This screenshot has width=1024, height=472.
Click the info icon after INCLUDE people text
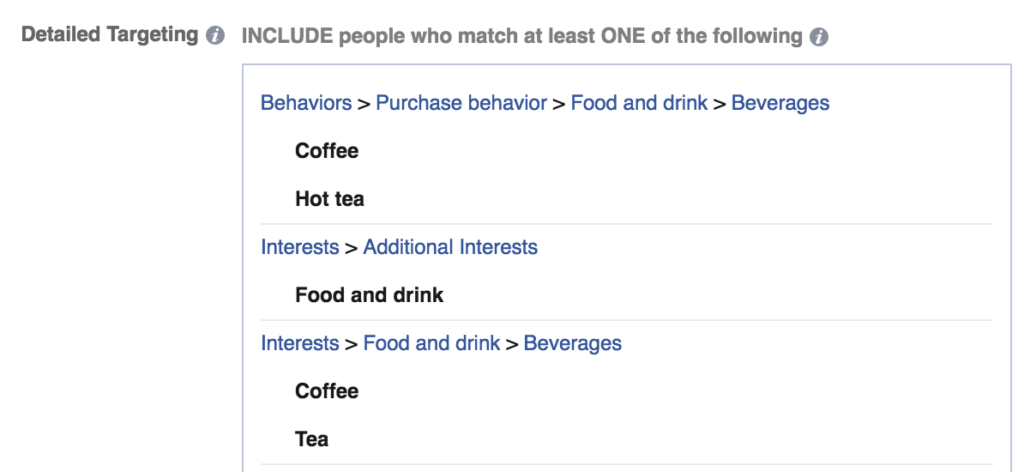[x=818, y=37]
